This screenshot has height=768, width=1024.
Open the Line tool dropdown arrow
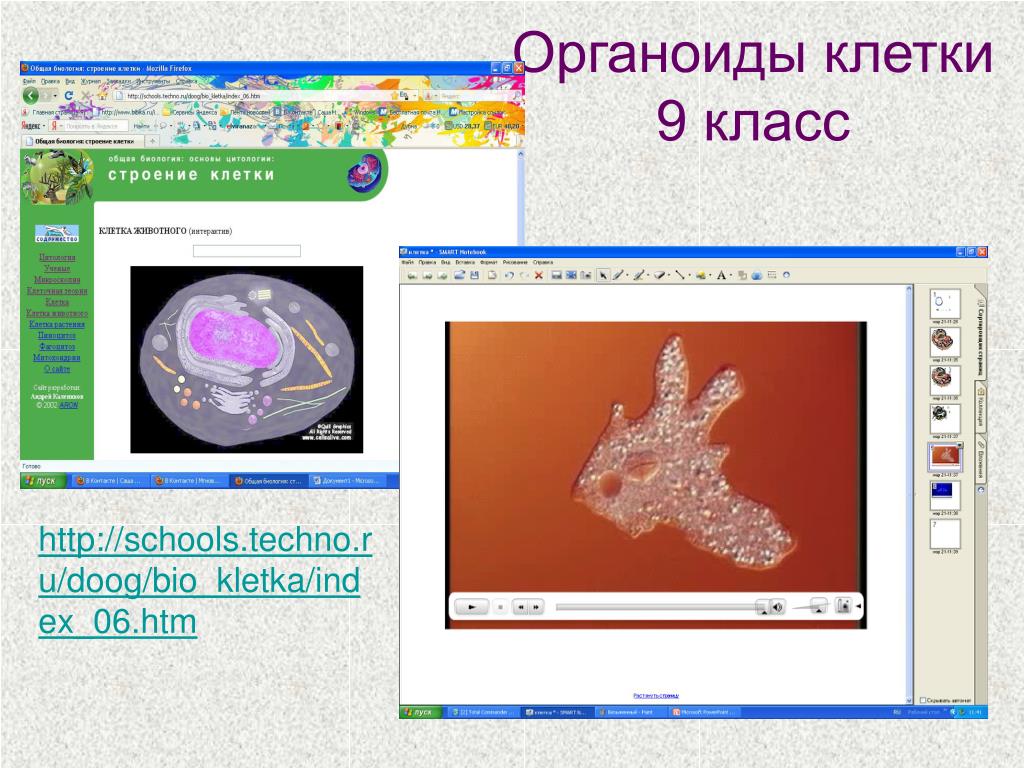tap(690, 275)
